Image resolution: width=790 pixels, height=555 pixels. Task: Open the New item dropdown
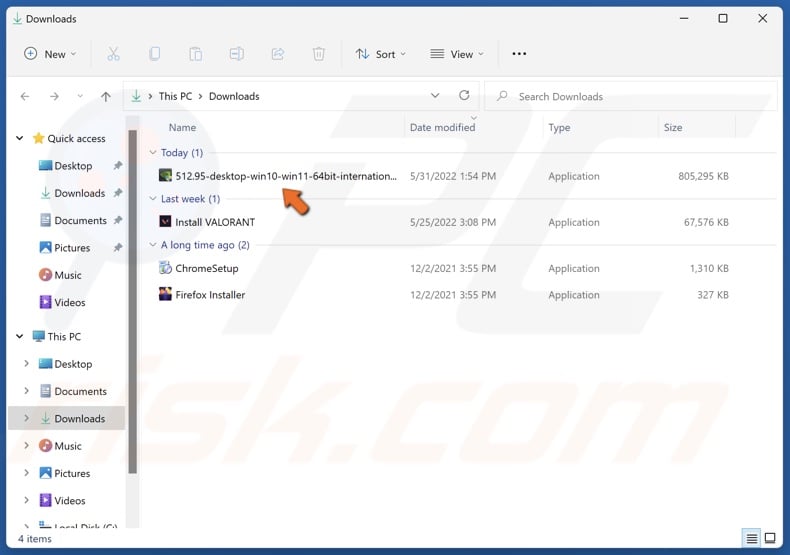(50, 54)
